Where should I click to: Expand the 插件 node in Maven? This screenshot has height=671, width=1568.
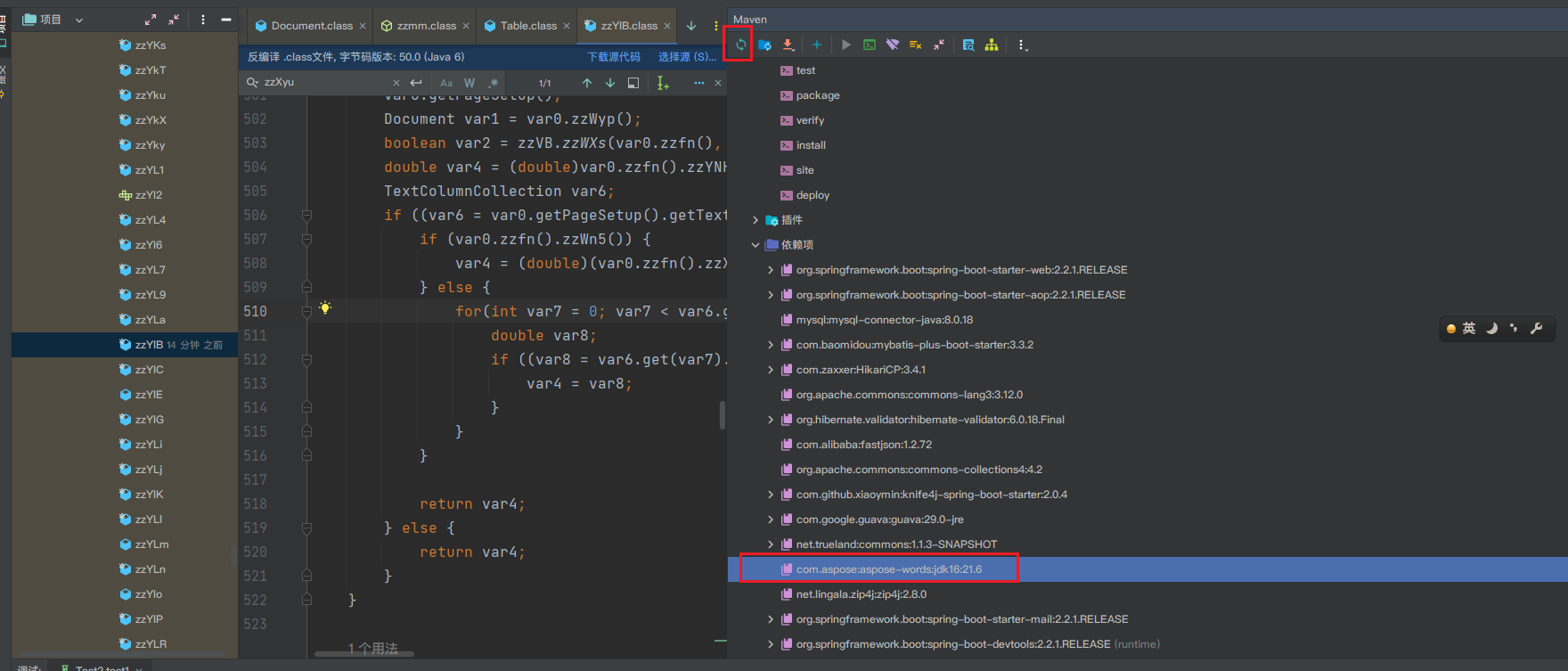(755, 220)
